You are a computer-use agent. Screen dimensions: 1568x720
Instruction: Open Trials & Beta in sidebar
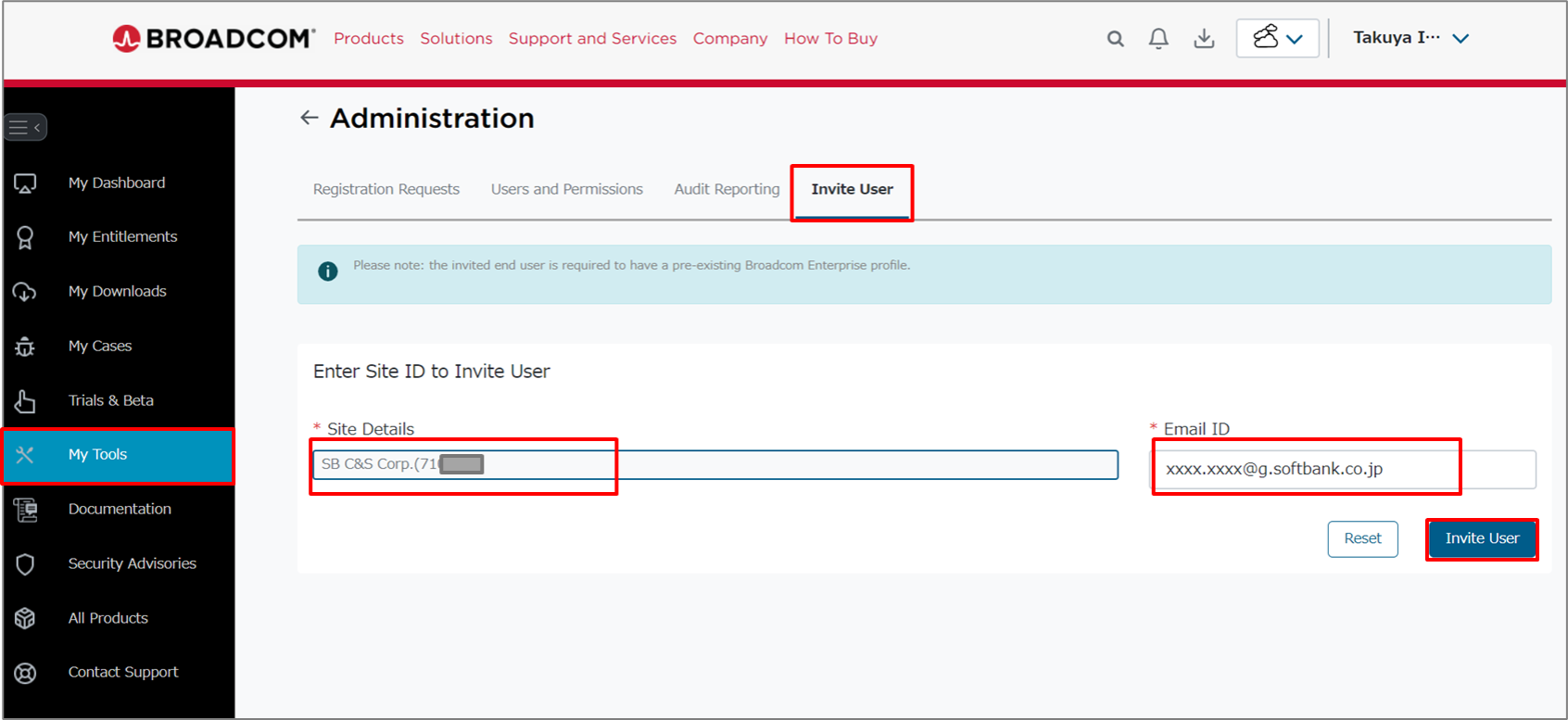tap(111, 400)
